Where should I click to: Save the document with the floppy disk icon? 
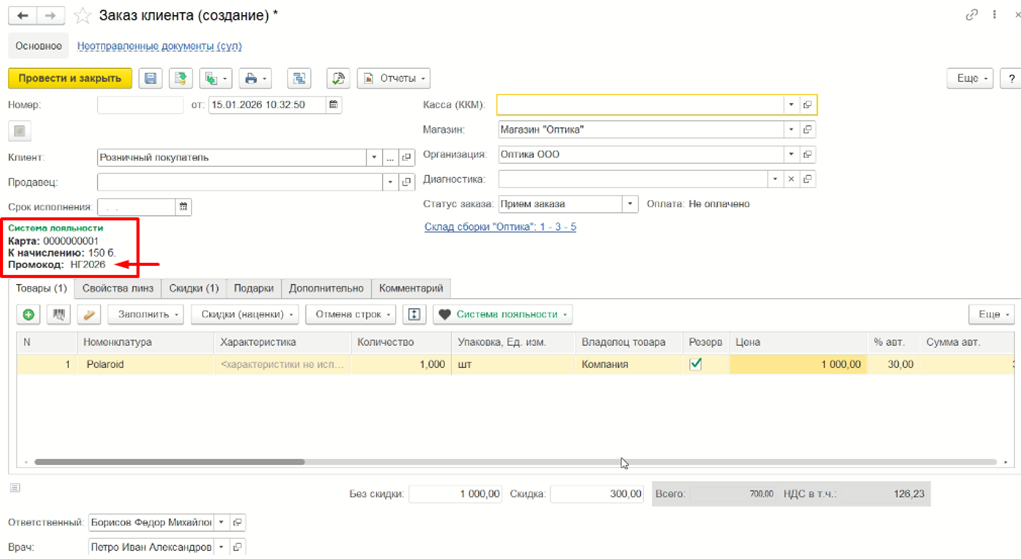click(150, 78)
